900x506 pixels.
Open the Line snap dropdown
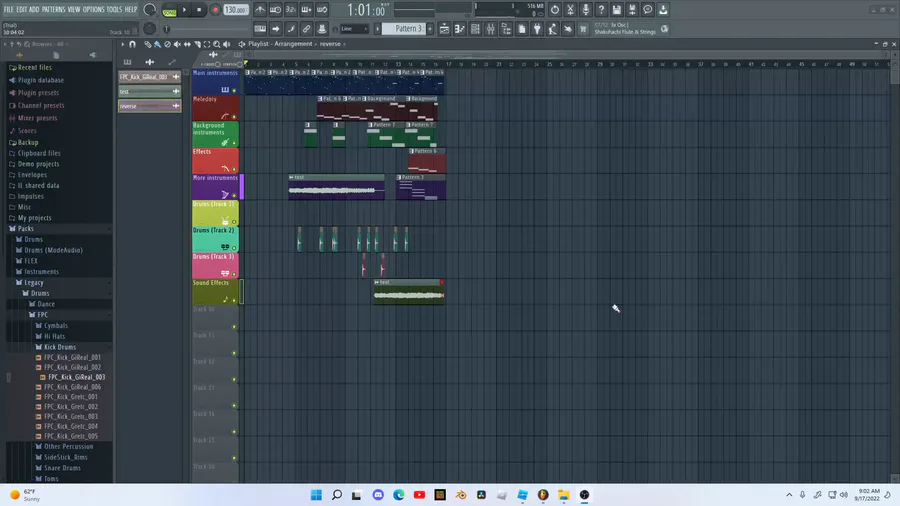click(354, 29)
